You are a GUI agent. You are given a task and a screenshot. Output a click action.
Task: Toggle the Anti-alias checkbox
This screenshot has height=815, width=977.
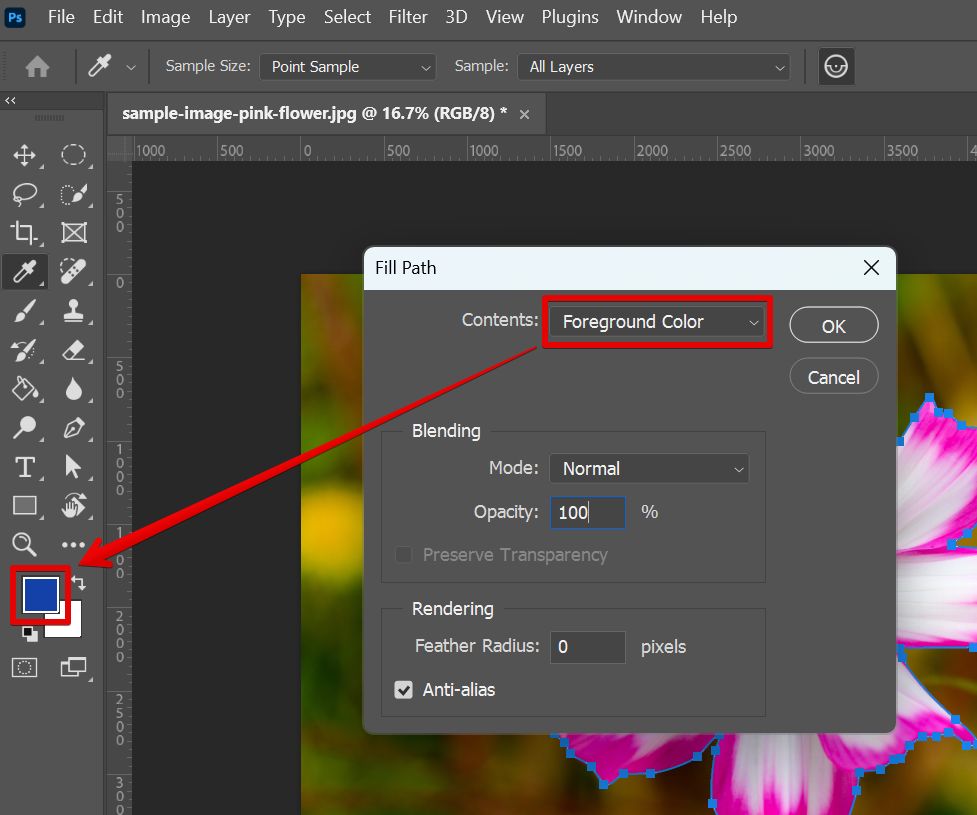click(404, 690)
